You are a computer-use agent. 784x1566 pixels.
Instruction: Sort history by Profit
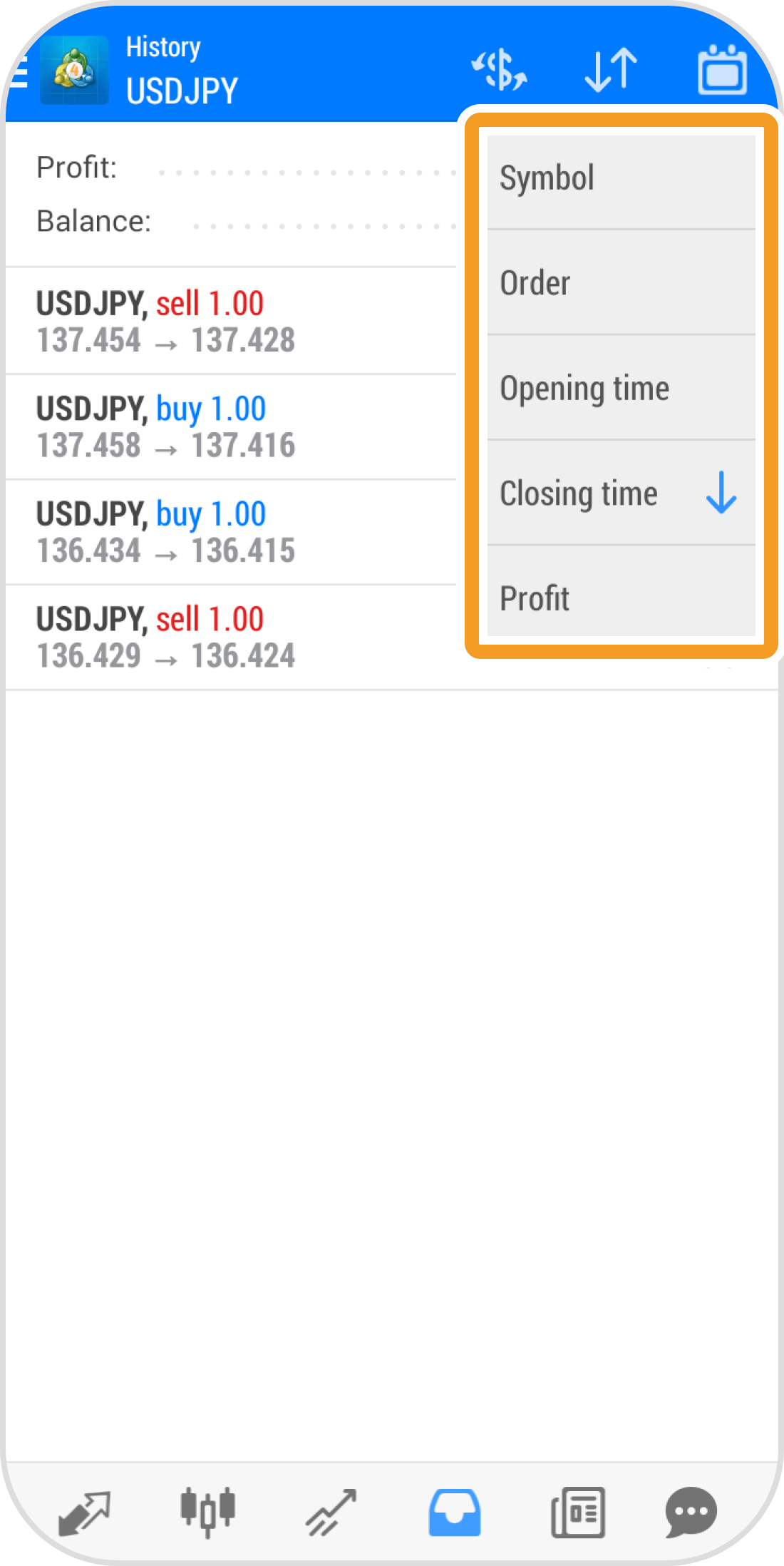click(620, 598)
